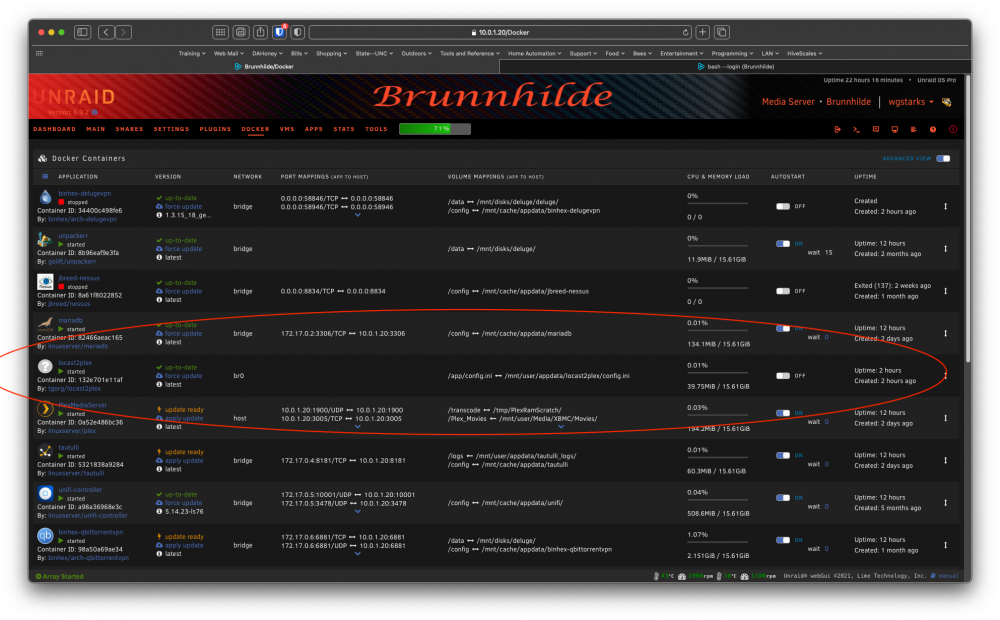Image resolution: width=1000 pixels, height=620 pixels.
Task: Click the mariadb container name
Action: coord(70,320)
